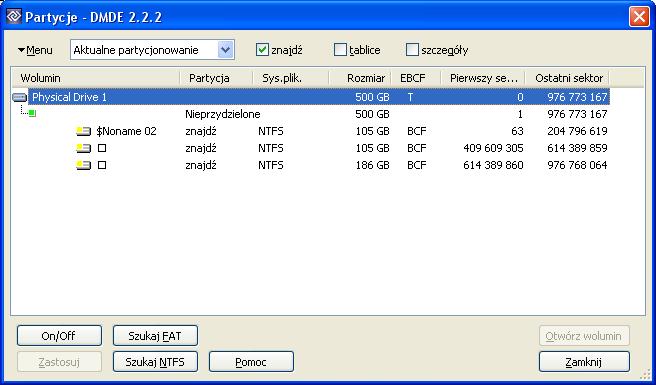Click the green unallocated space node icon
Image resolution: width=656 pixels, height=385 pixels.
click(x=32, y=113)
